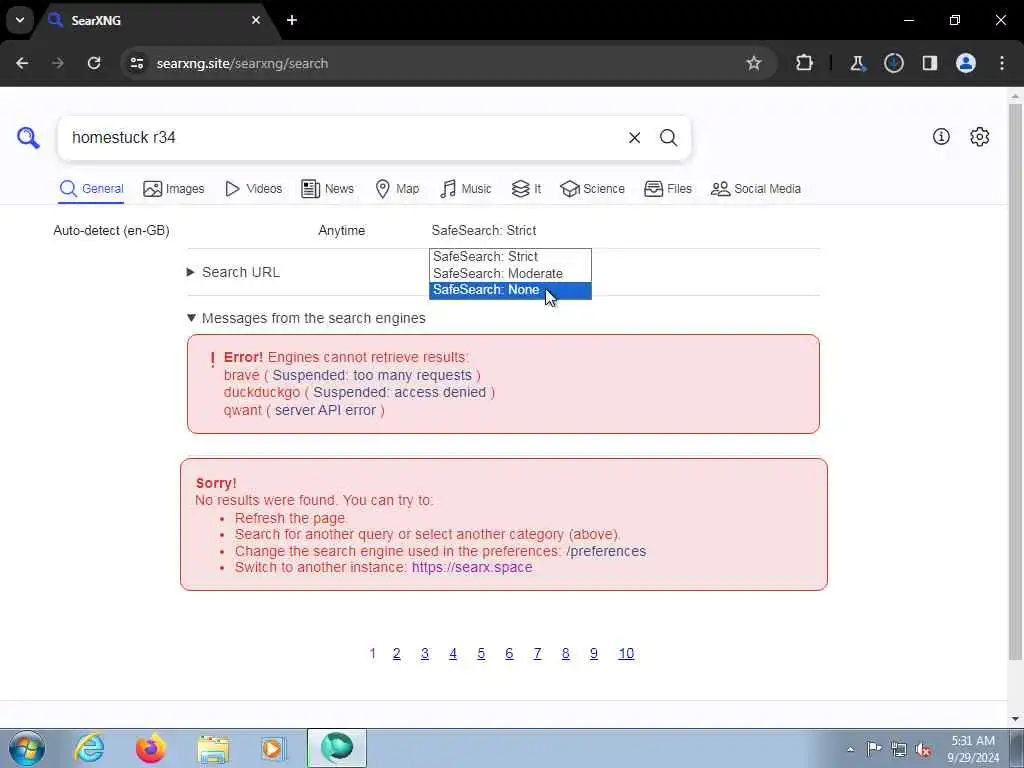Switch to Videos category tab
The width and height of the screenshot is (1024, 768).
(x=253, y=189)
